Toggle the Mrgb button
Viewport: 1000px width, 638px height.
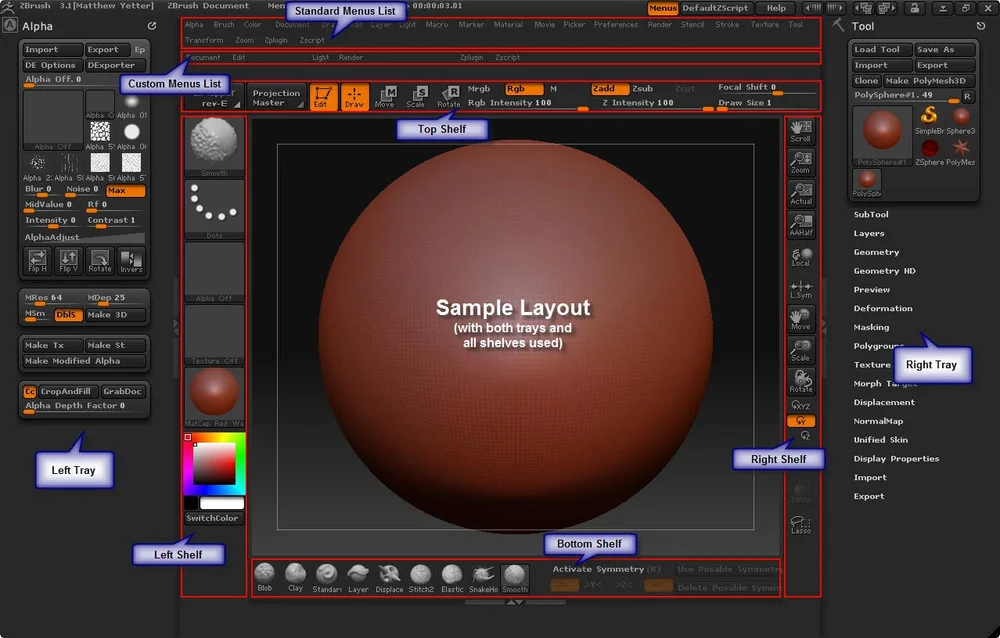[x=479, y=89]
